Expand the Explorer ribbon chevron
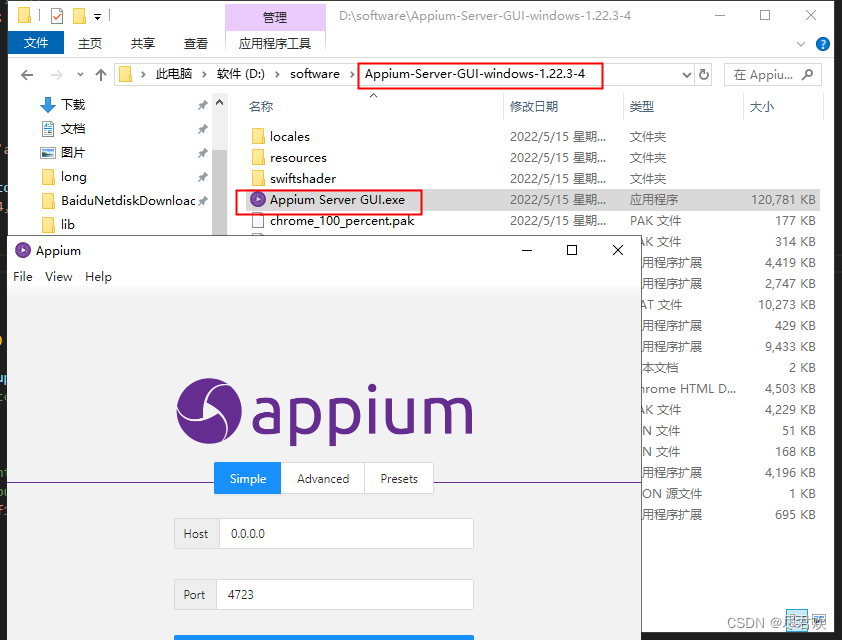This screenshot has width=842, height=640. coord(801,44)
